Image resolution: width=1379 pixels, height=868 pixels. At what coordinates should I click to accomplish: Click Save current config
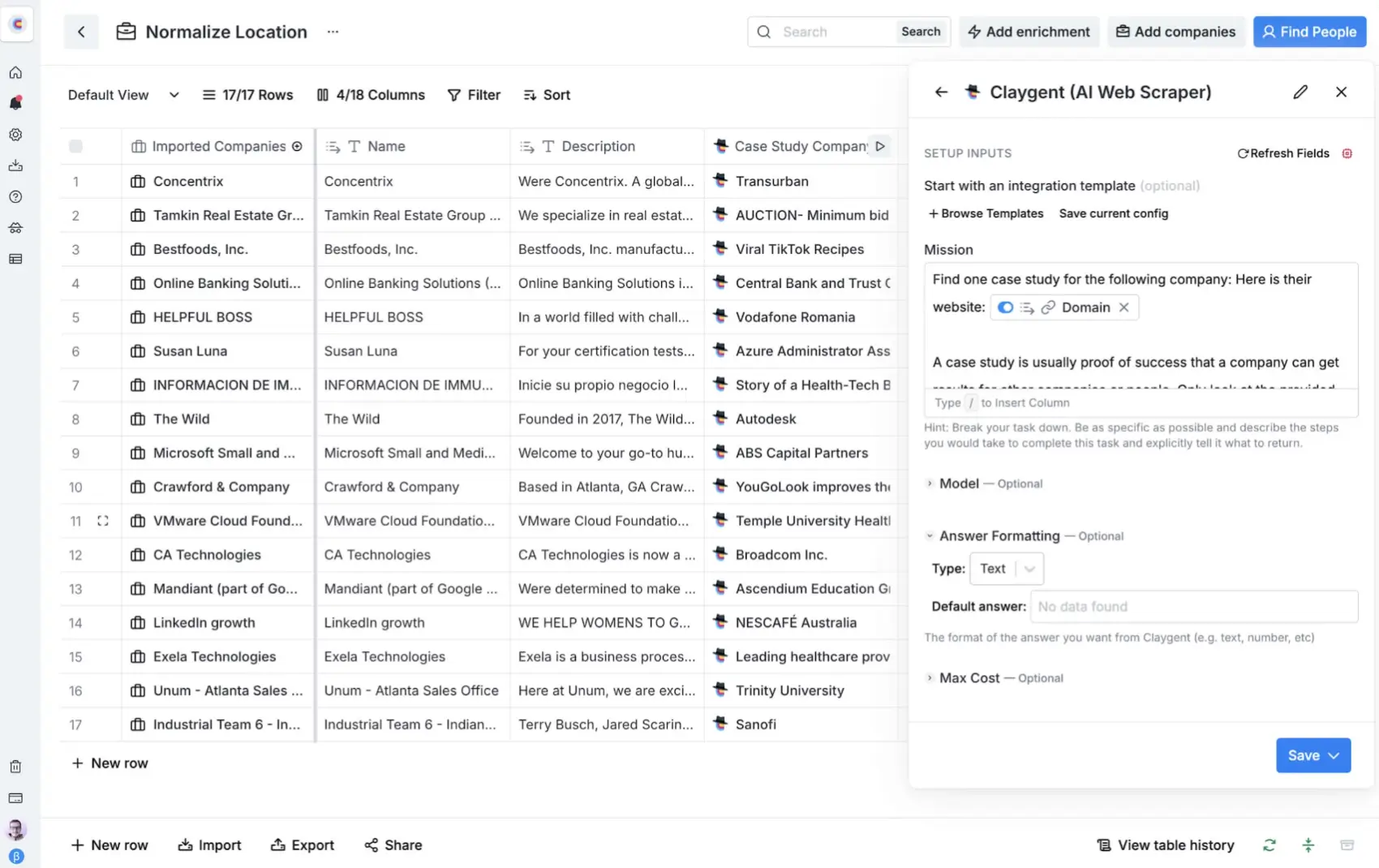click(1114, 213)
